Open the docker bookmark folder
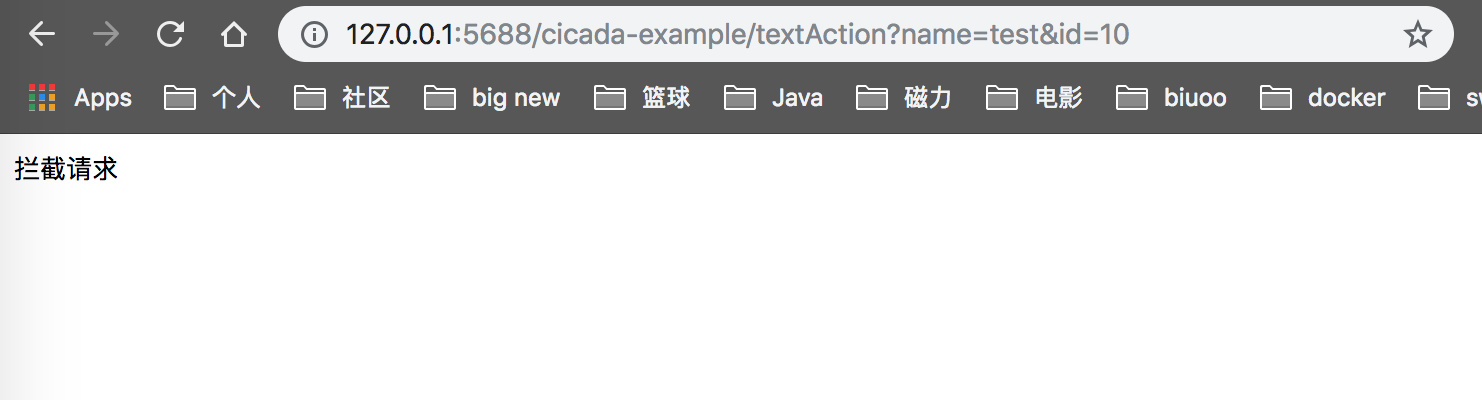Viewport: 1482px width, 400px height. click(x=1322, y=98)
